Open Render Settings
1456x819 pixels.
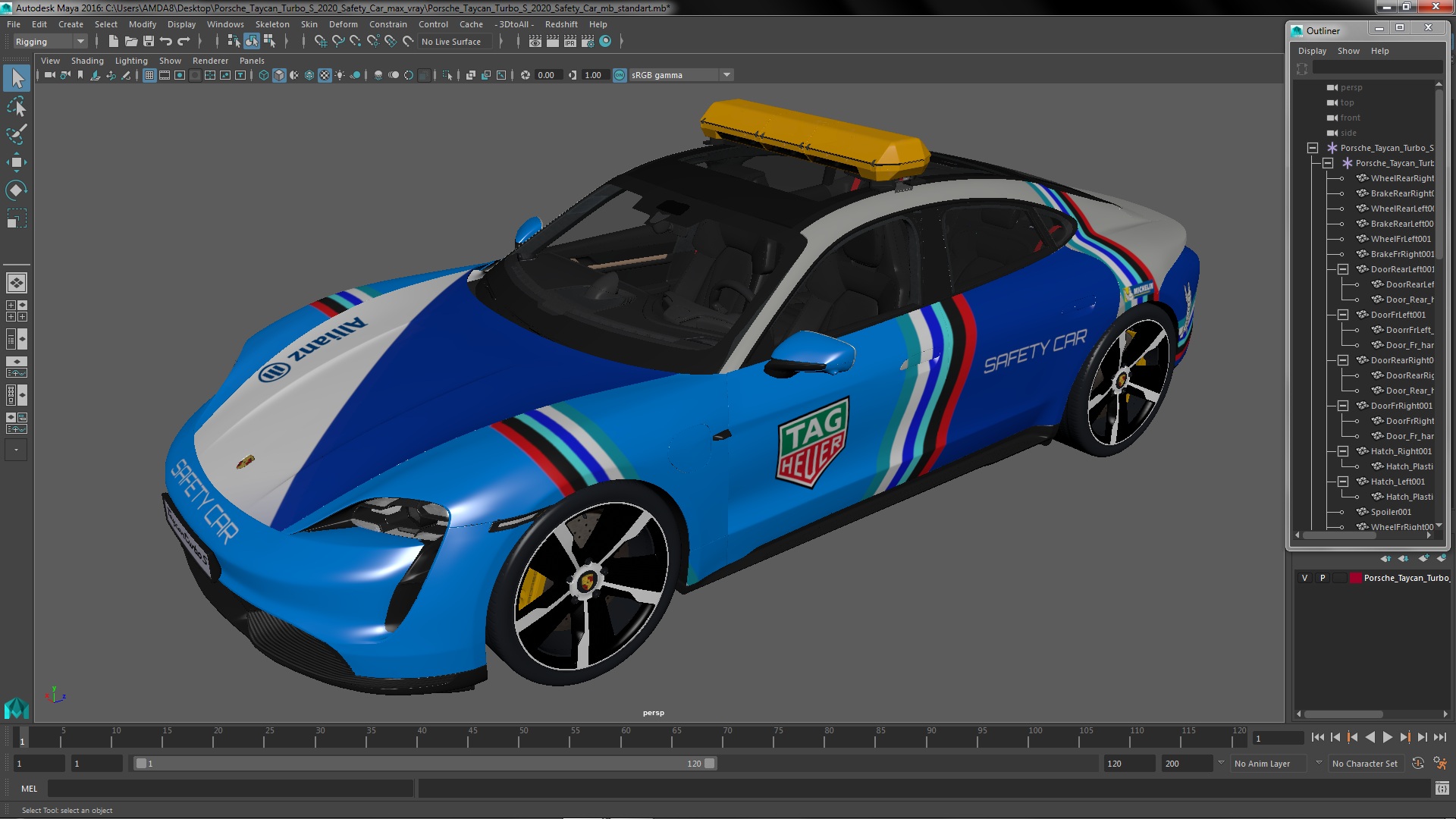coord(588,42)
